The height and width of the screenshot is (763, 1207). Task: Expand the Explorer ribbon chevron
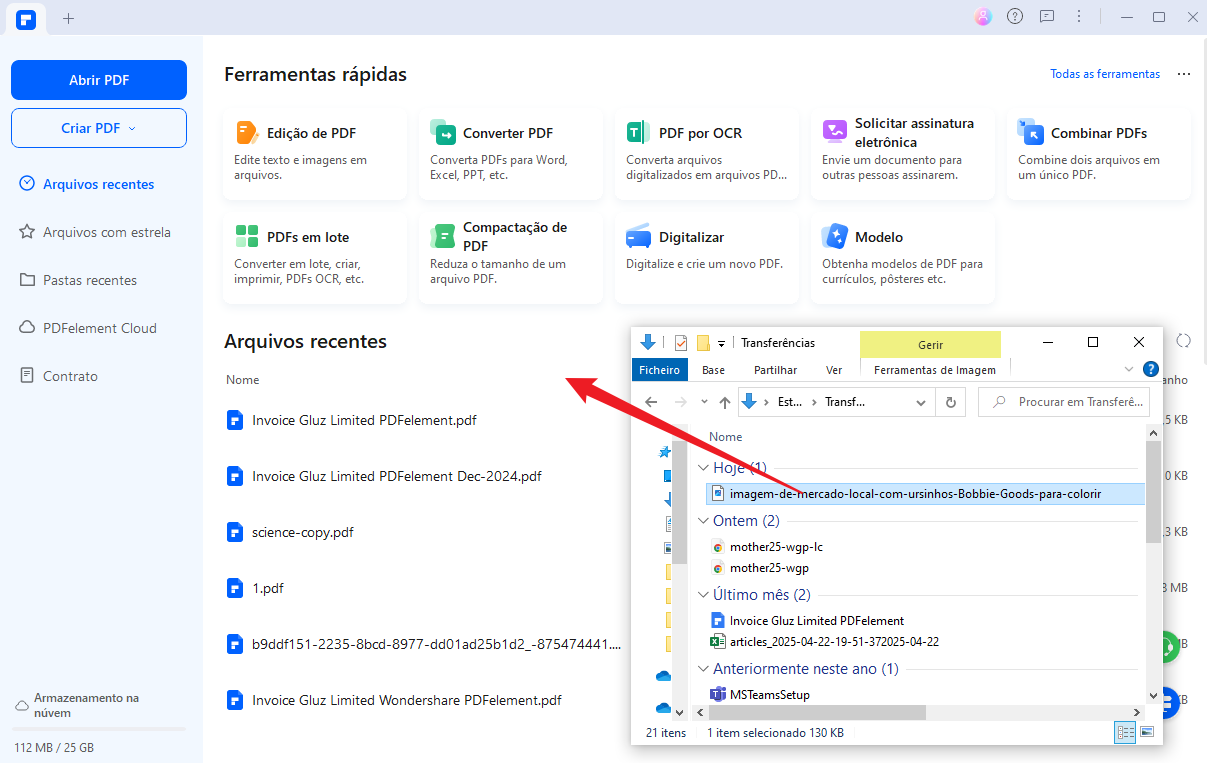tap(1129, 369)
